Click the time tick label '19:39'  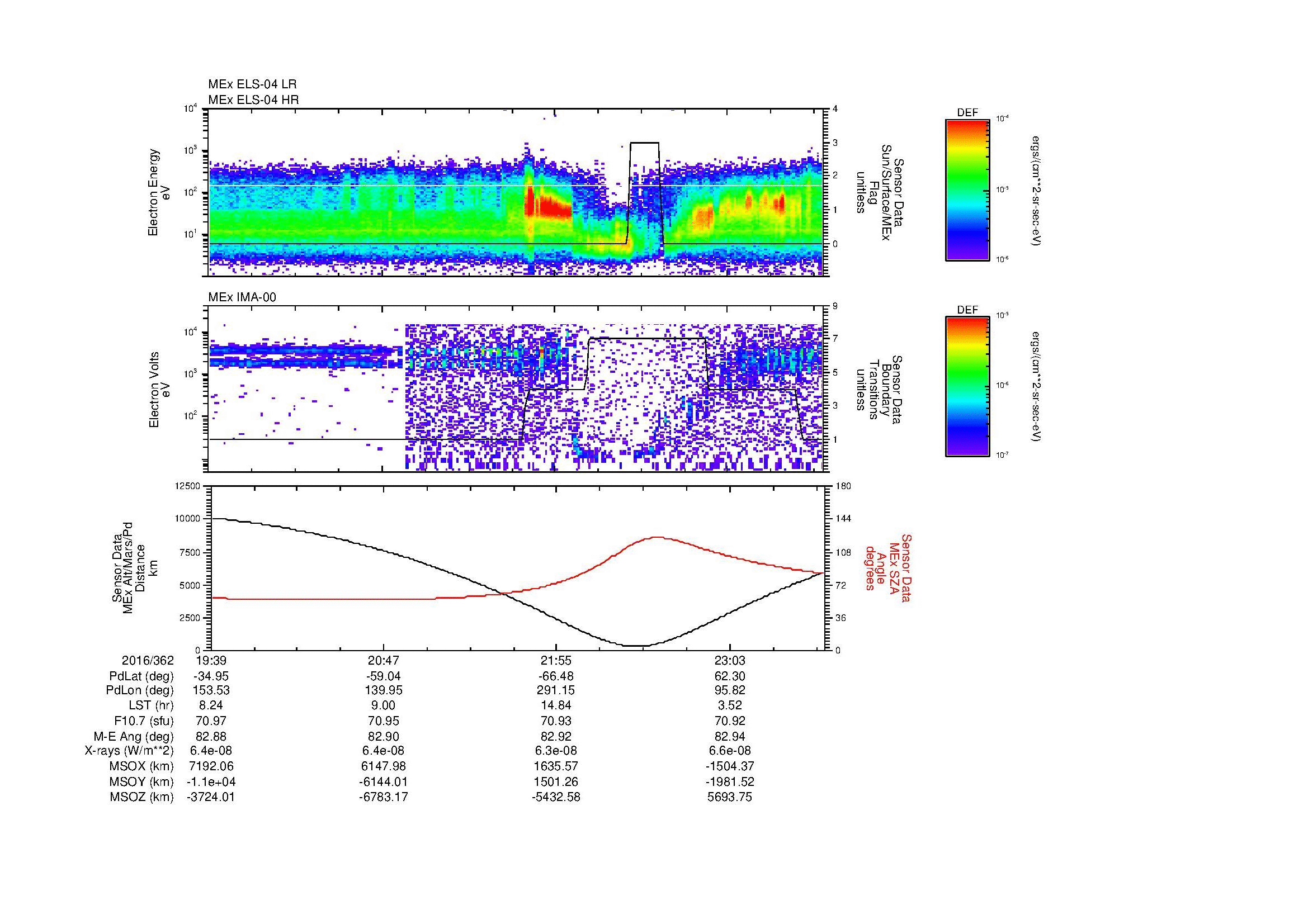211,660
